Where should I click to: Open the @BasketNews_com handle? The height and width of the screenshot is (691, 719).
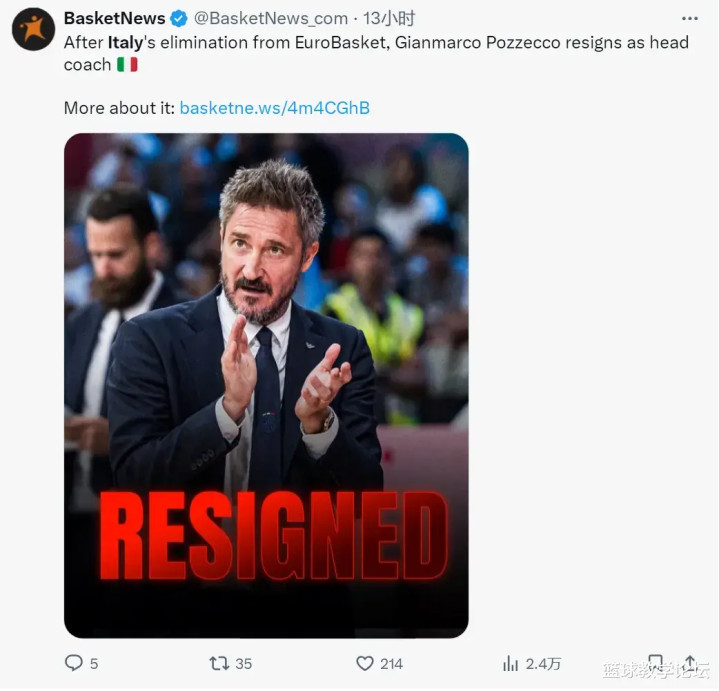(271, 19)
